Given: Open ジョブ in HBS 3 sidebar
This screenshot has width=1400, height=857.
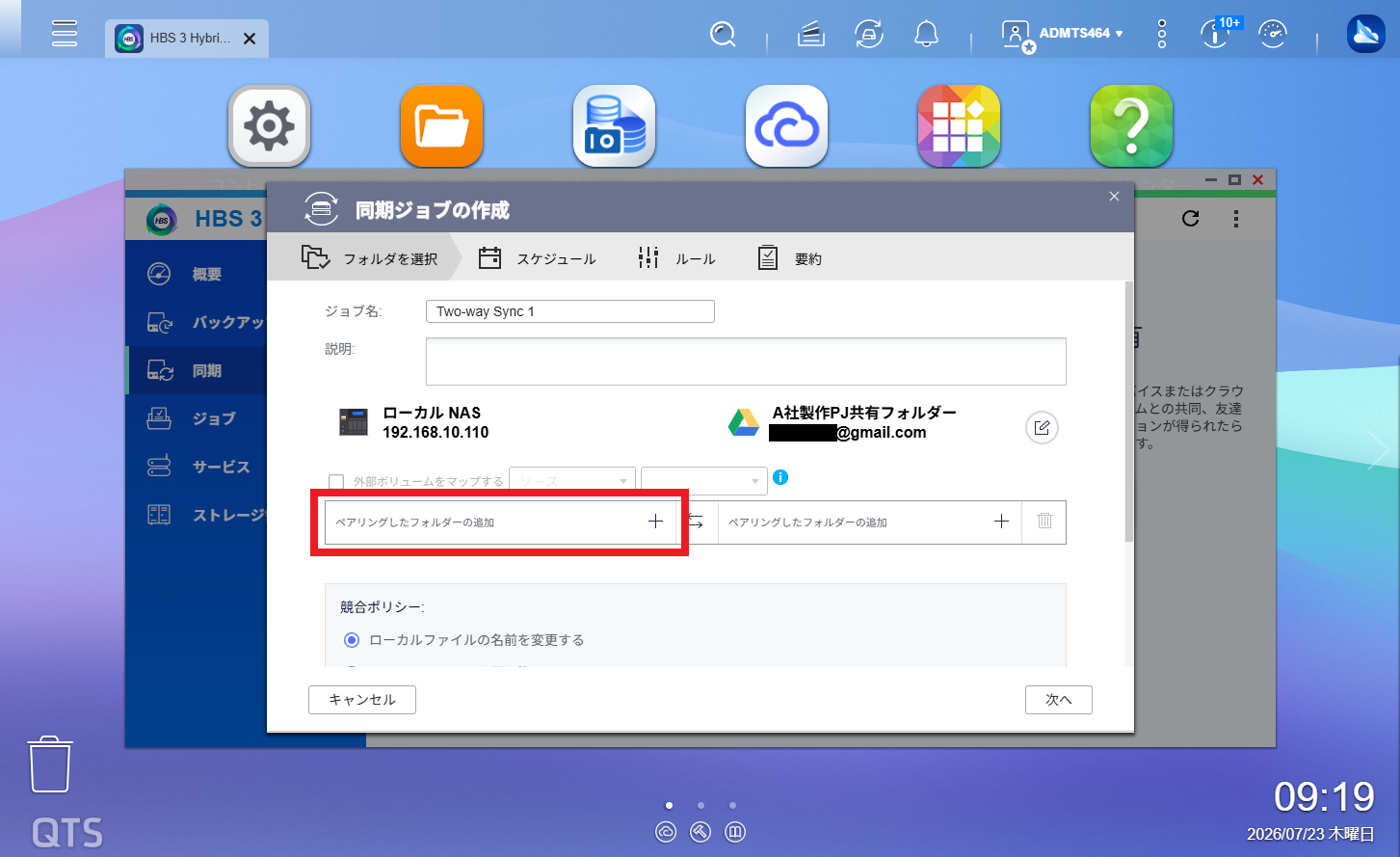Looking at the screenshot, I should pyautogui.click(x=197, y=418).
